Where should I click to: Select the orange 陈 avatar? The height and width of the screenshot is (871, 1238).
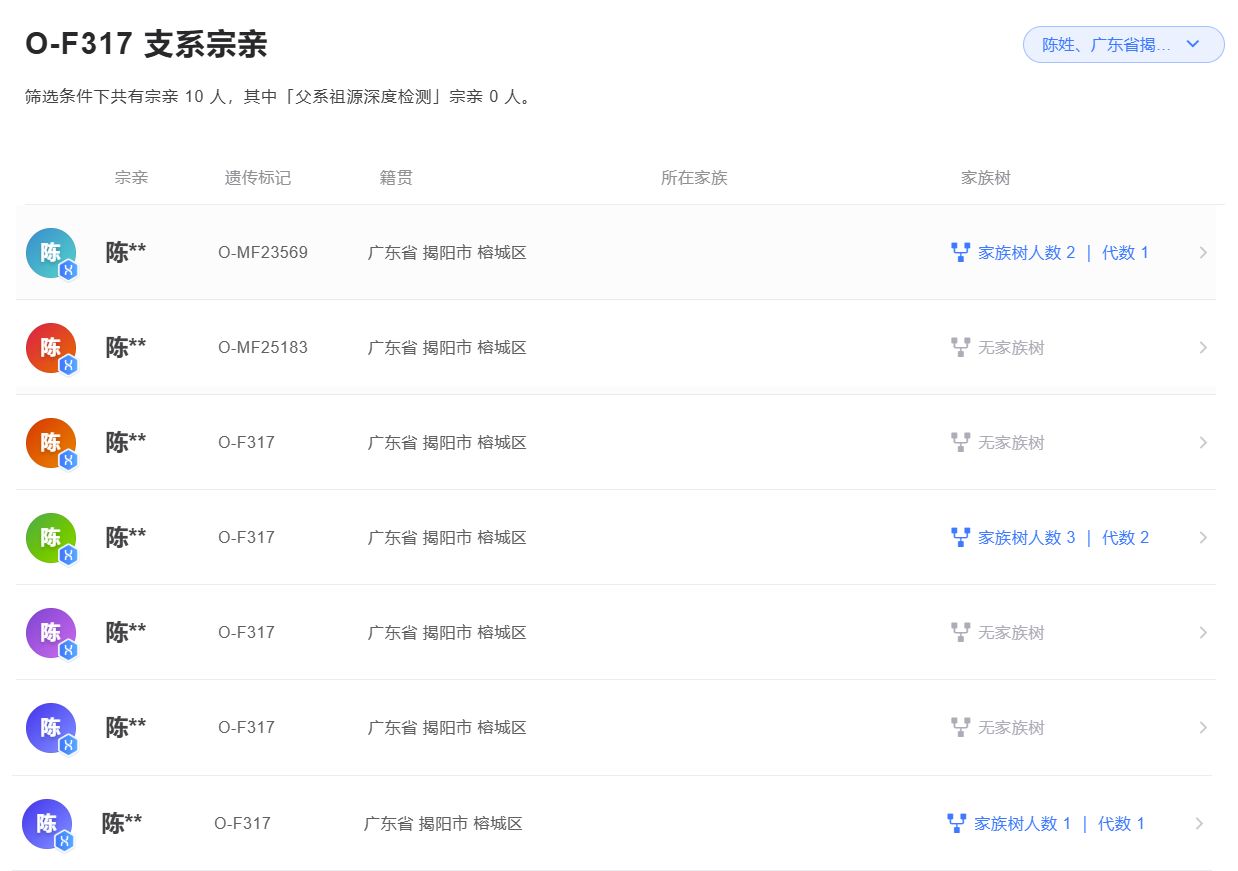point(50,442)
